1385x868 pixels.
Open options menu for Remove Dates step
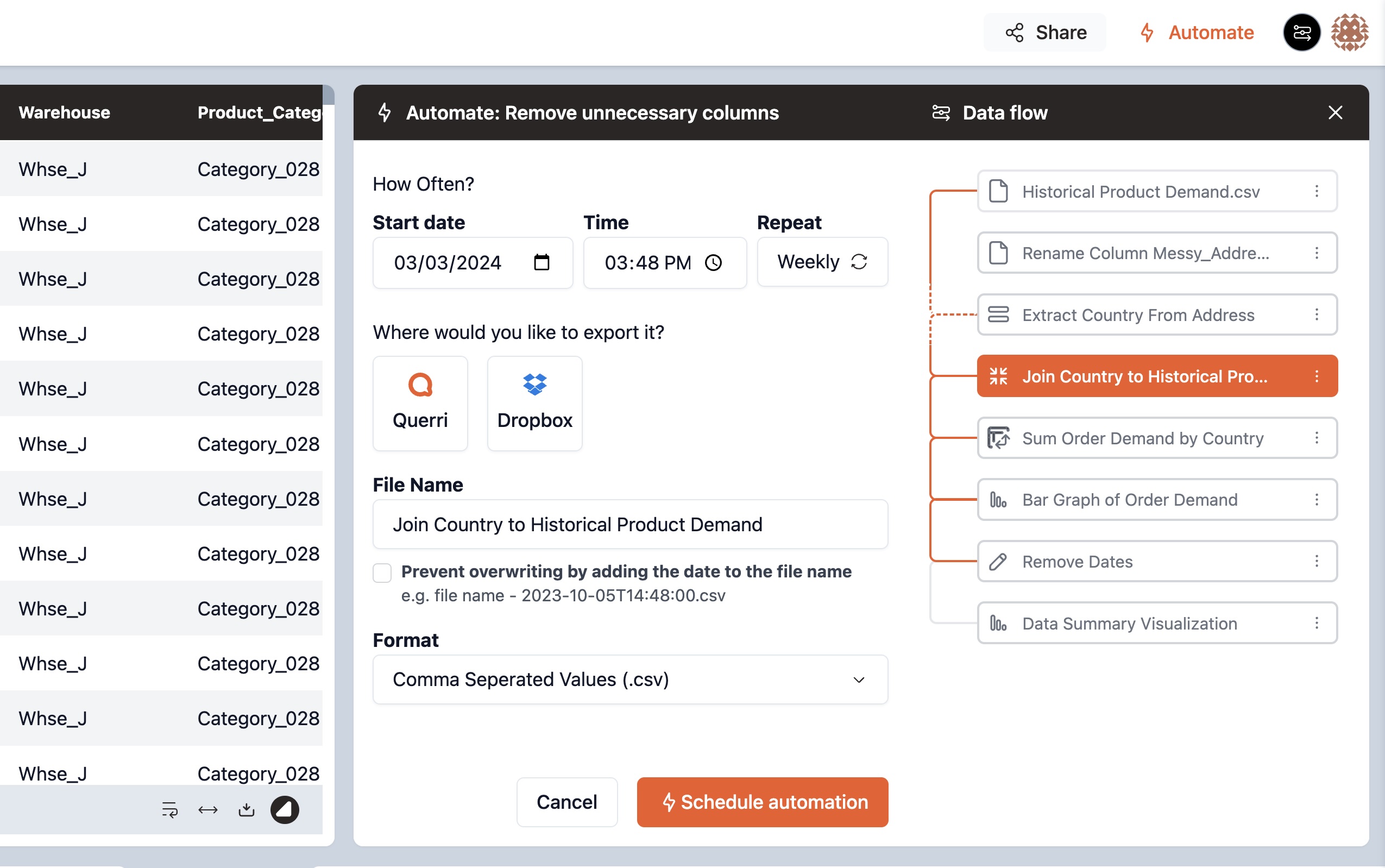click(x=1316, y=561)
